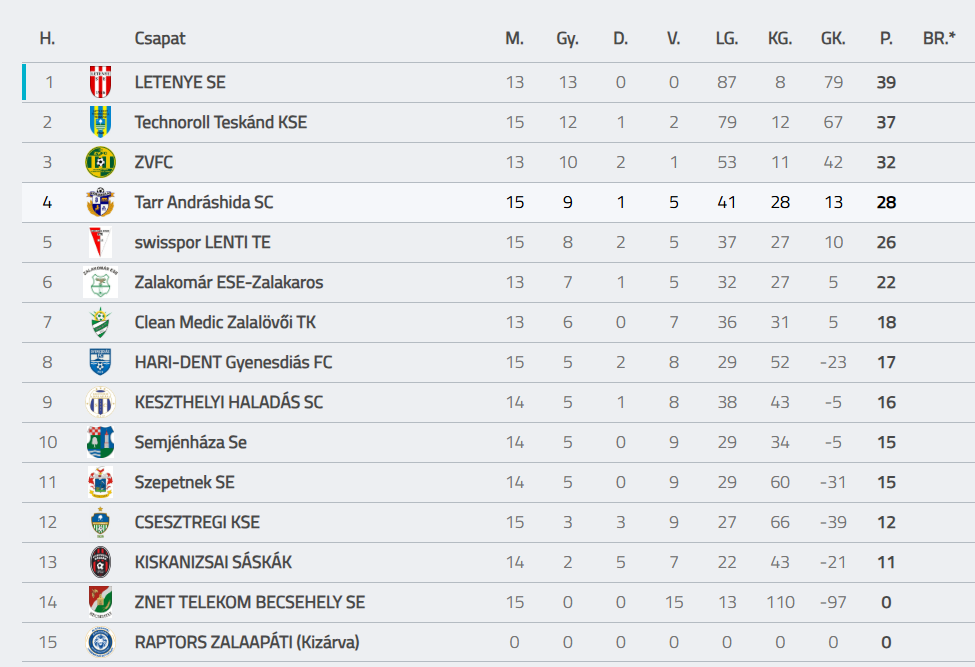975x667 pixels.
Task: Click the Tarr Andráshida SC club crest
Action: [x=100, y=202]
